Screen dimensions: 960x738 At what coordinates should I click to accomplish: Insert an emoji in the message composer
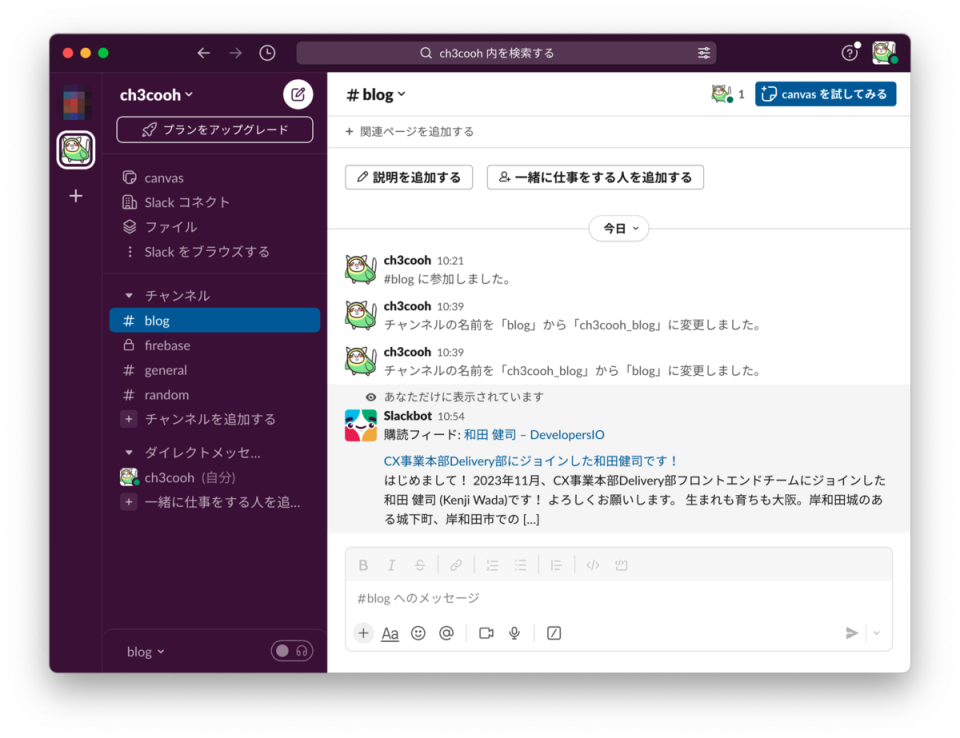coord(418,632)
